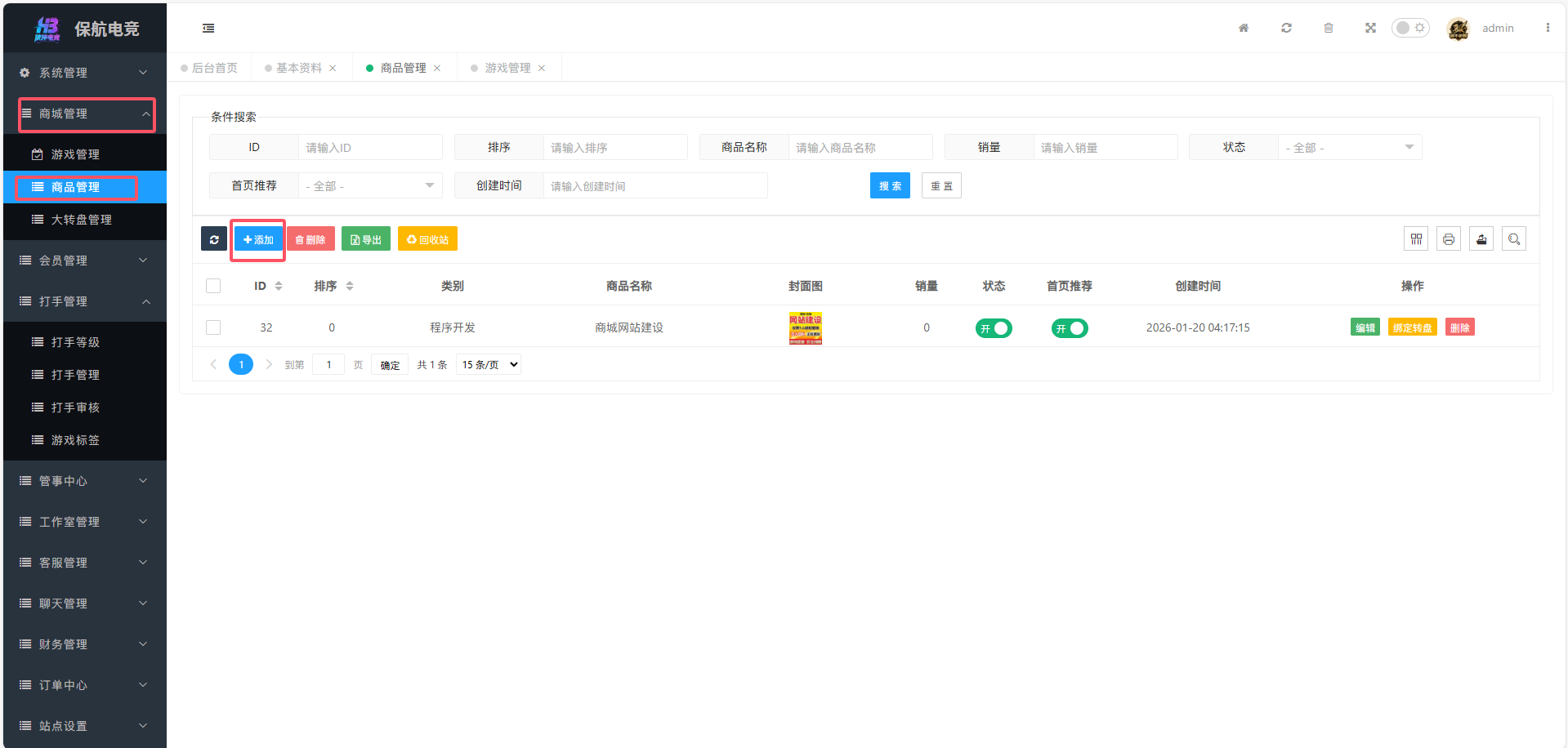Image resolution: width=1568 pixels, height=748 pixels.
Task: Expand the 会员管理 sidebar menu
Action: click(85, 260)
